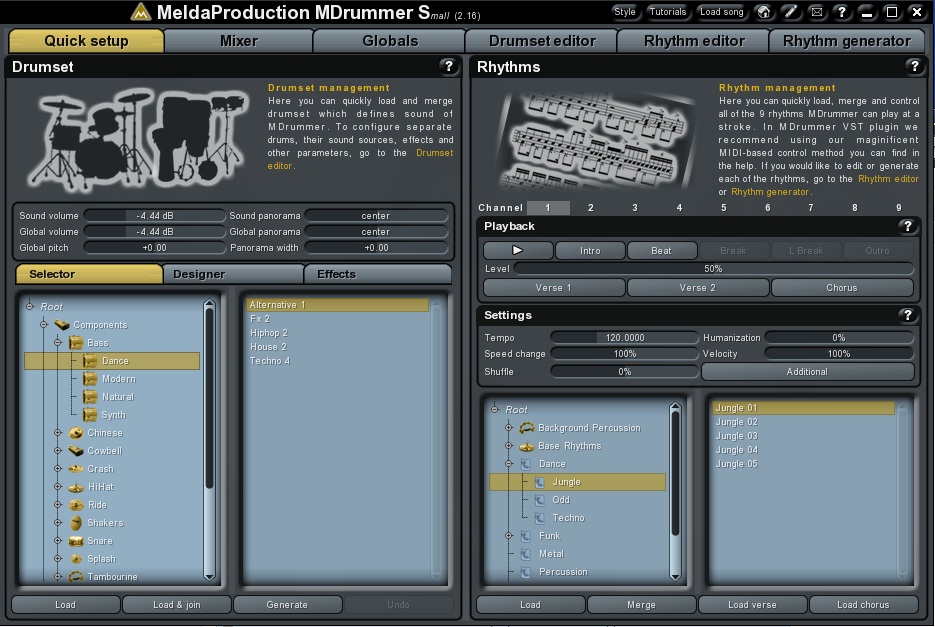Click the pencil edit icon in title bar

[x=790, y=12]
